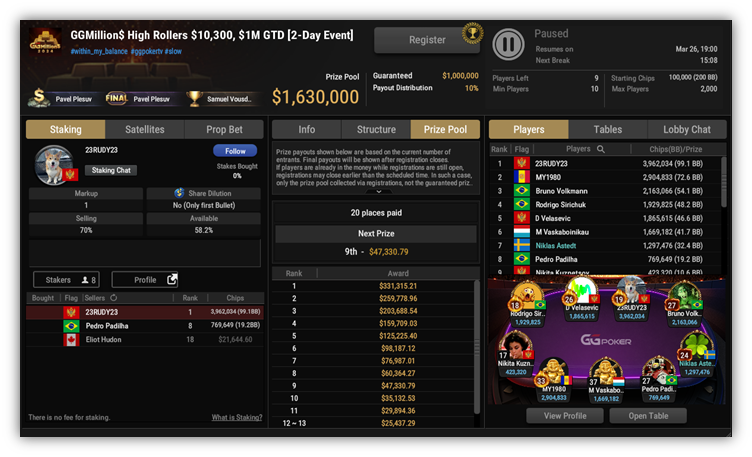Open the Lobby Chat tab

tap(687, 129)
